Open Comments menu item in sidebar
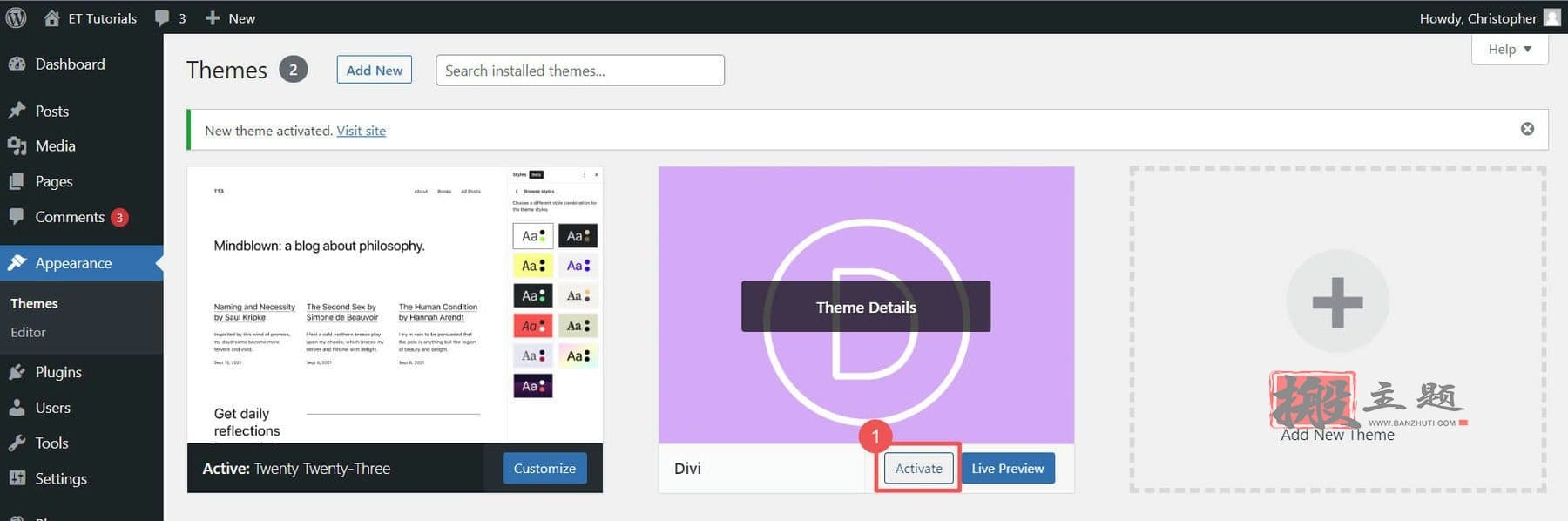Image resolution: width=1568 pixels, height=521 pixels. click(70, 217)
